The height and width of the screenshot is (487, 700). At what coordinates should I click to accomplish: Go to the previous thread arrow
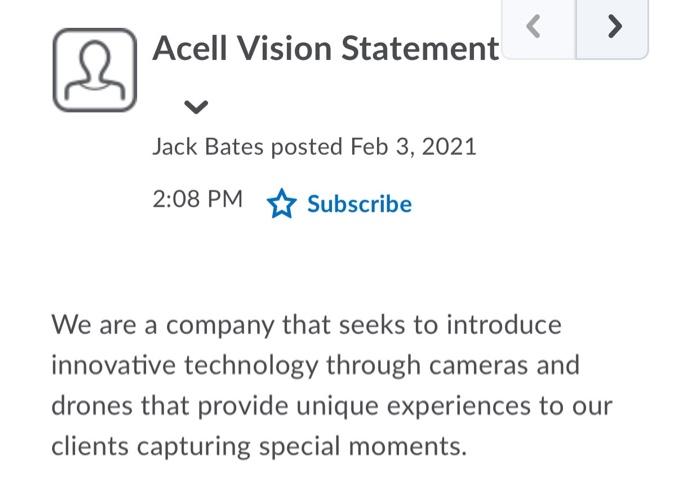538,28
